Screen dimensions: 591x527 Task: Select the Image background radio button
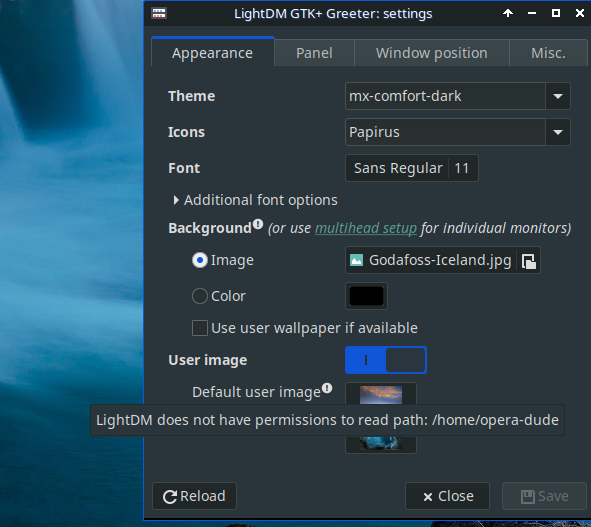200,260
